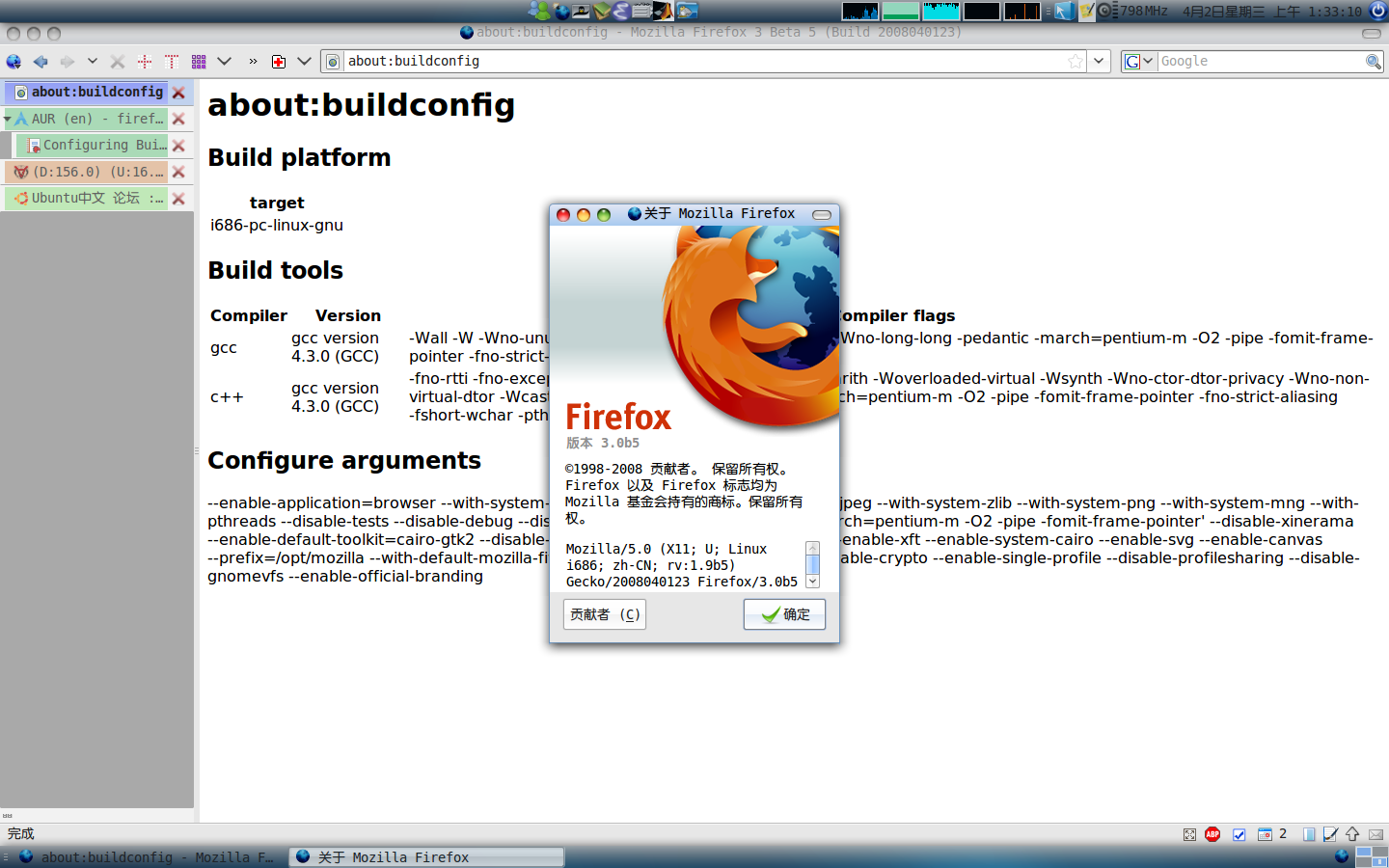Open the back/forward history dropdown chevron
1389x868 pixels.
coord(93,61)
